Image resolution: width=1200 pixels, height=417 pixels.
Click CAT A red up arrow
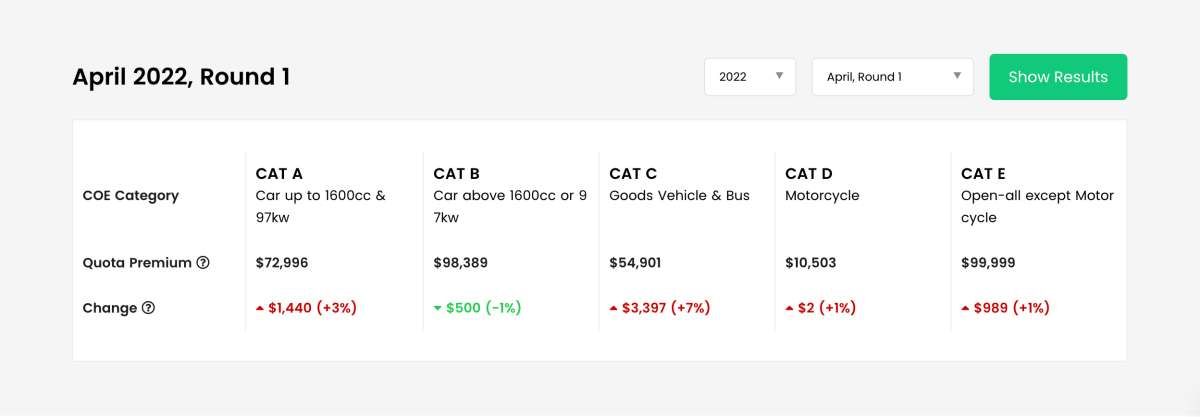coord(261,308)
